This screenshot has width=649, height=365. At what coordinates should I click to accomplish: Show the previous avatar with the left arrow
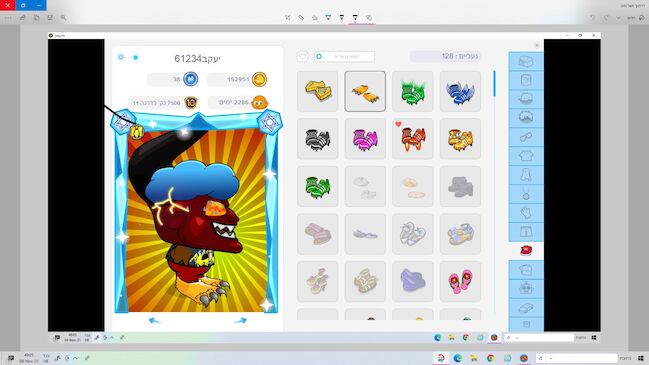point(154,321)
